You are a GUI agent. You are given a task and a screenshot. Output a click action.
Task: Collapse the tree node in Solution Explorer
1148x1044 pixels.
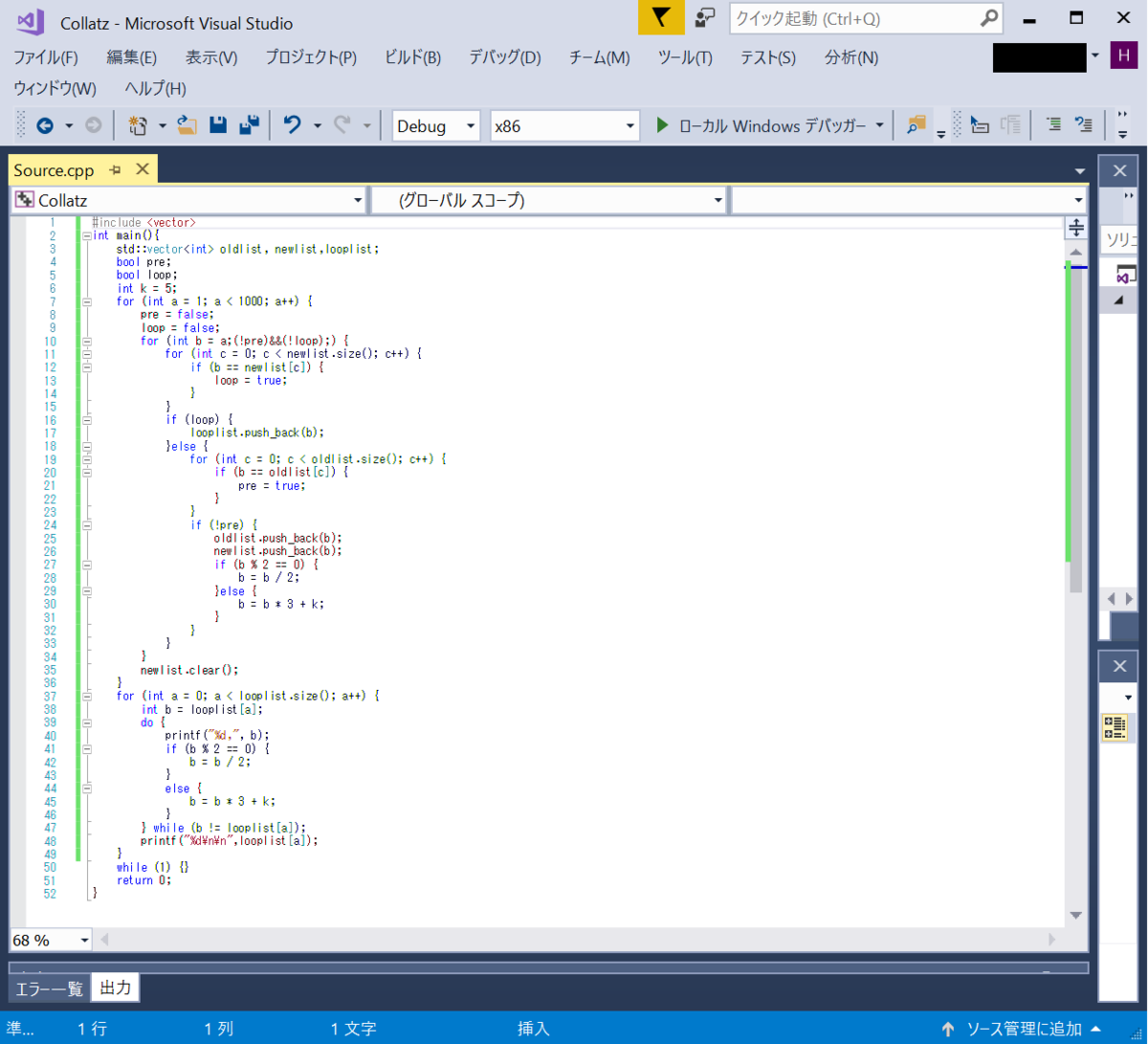[1117, 301]
